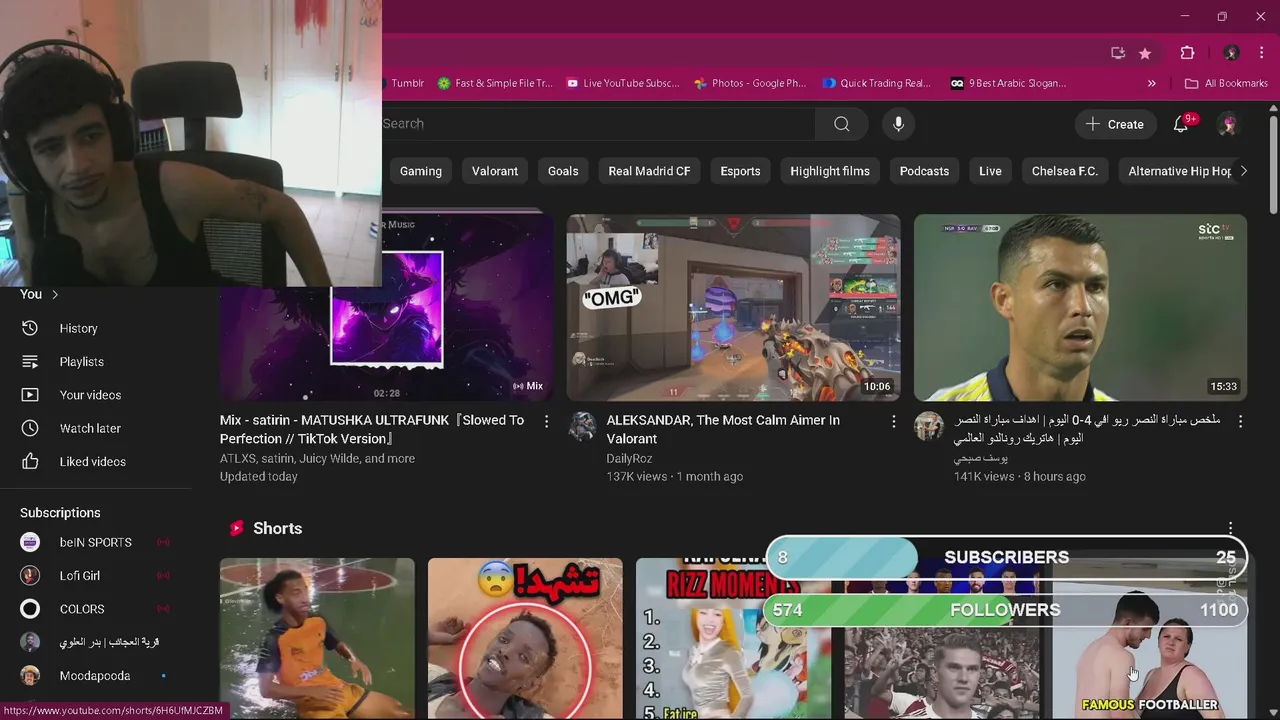
Task: Open options menu for ALEKSANDAR video
Action: [x=893, y=422]
